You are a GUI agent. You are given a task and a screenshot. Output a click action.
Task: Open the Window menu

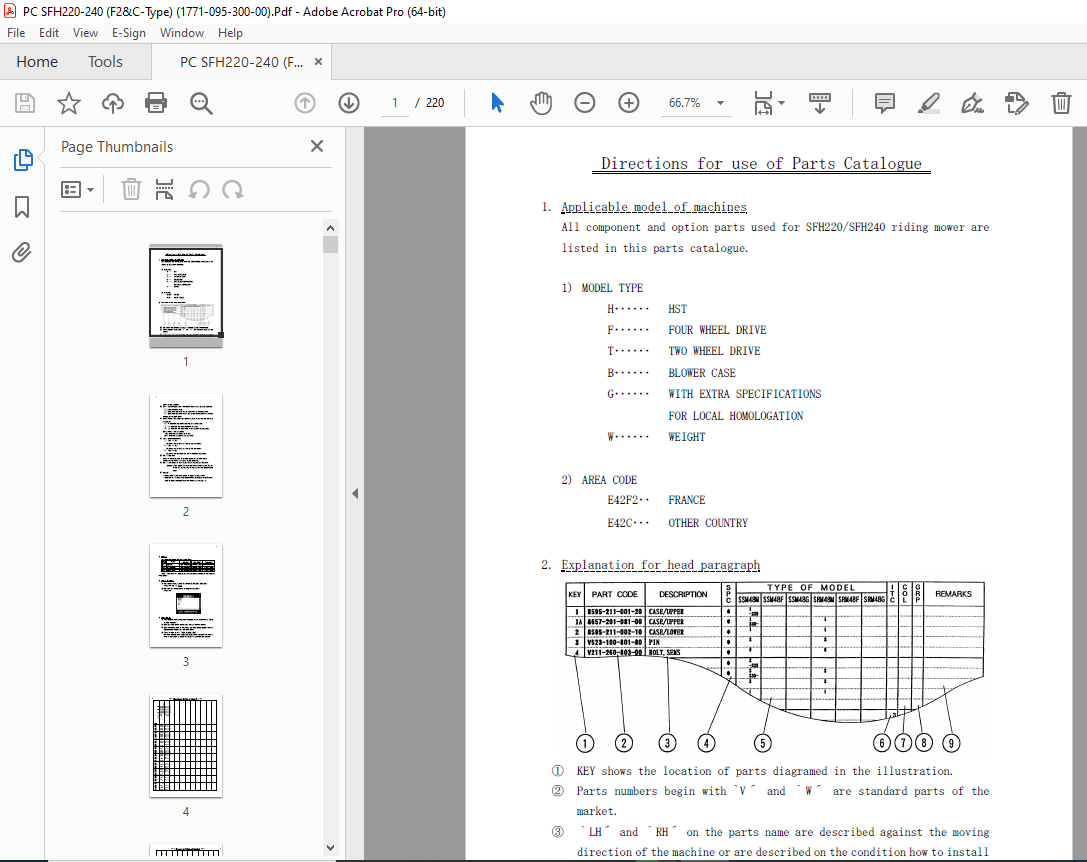[x=182, y=33]
